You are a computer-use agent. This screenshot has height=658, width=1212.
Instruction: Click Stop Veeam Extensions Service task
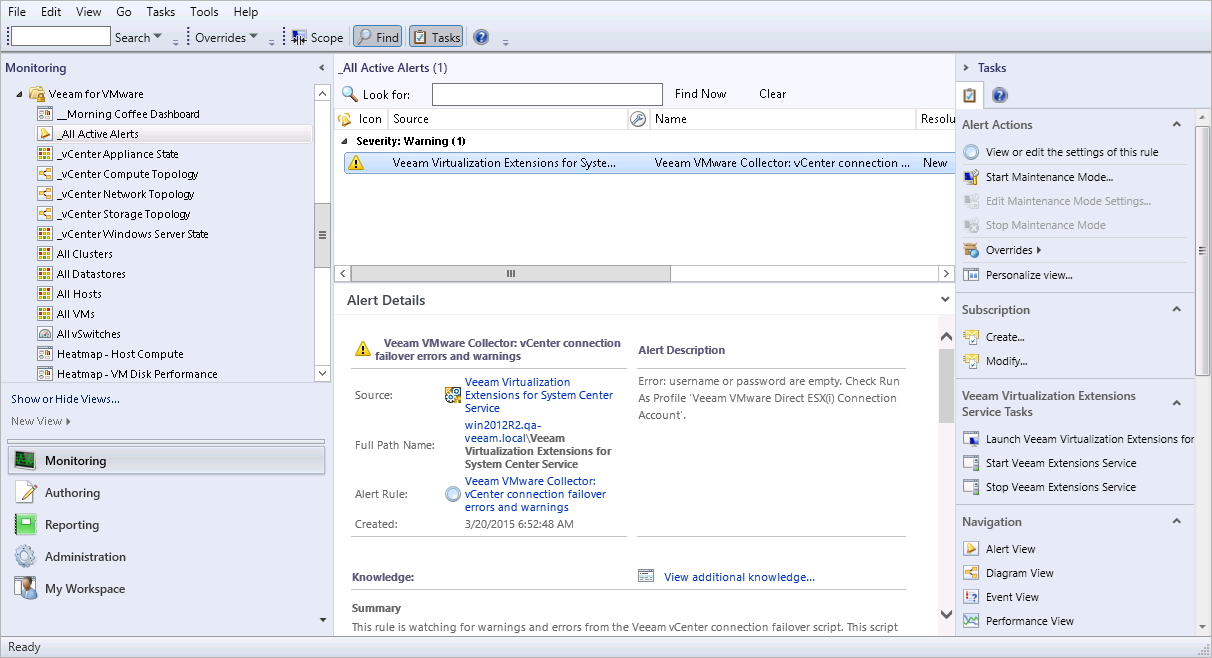tap(1061, 487)
